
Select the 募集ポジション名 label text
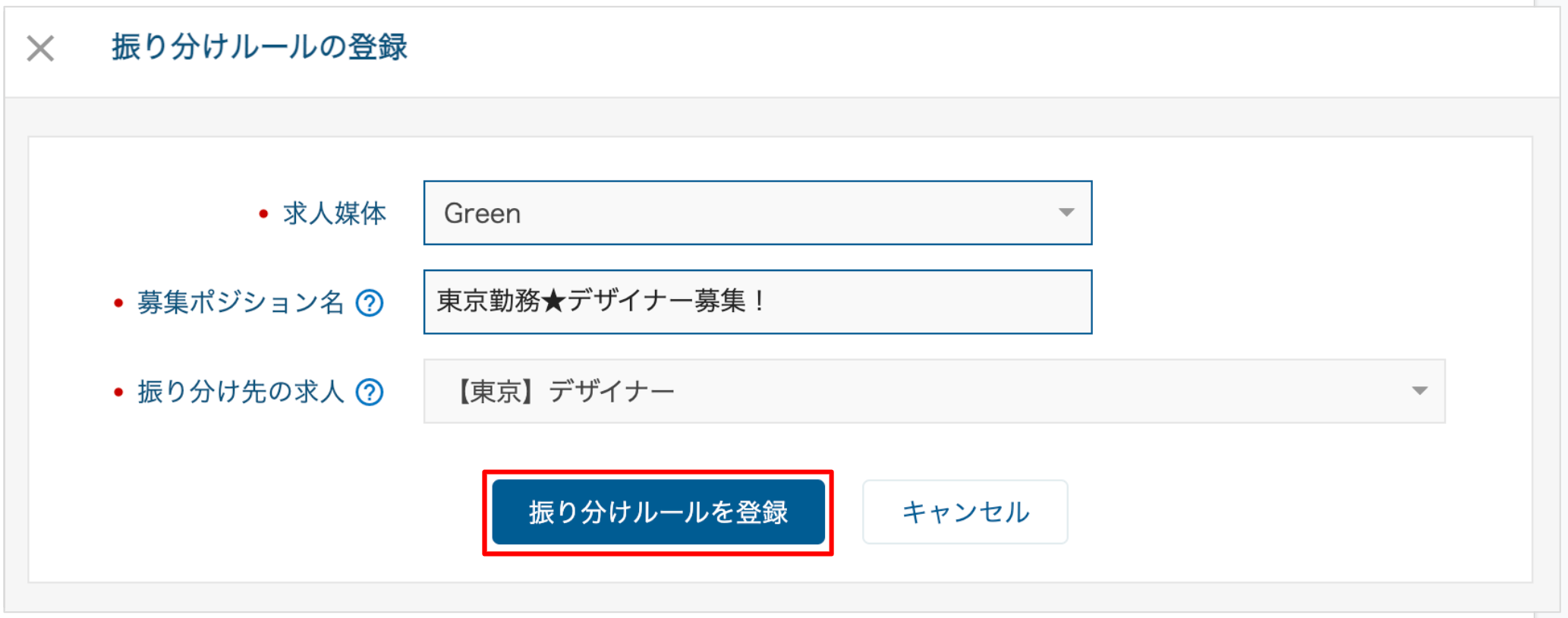[241, 302]
